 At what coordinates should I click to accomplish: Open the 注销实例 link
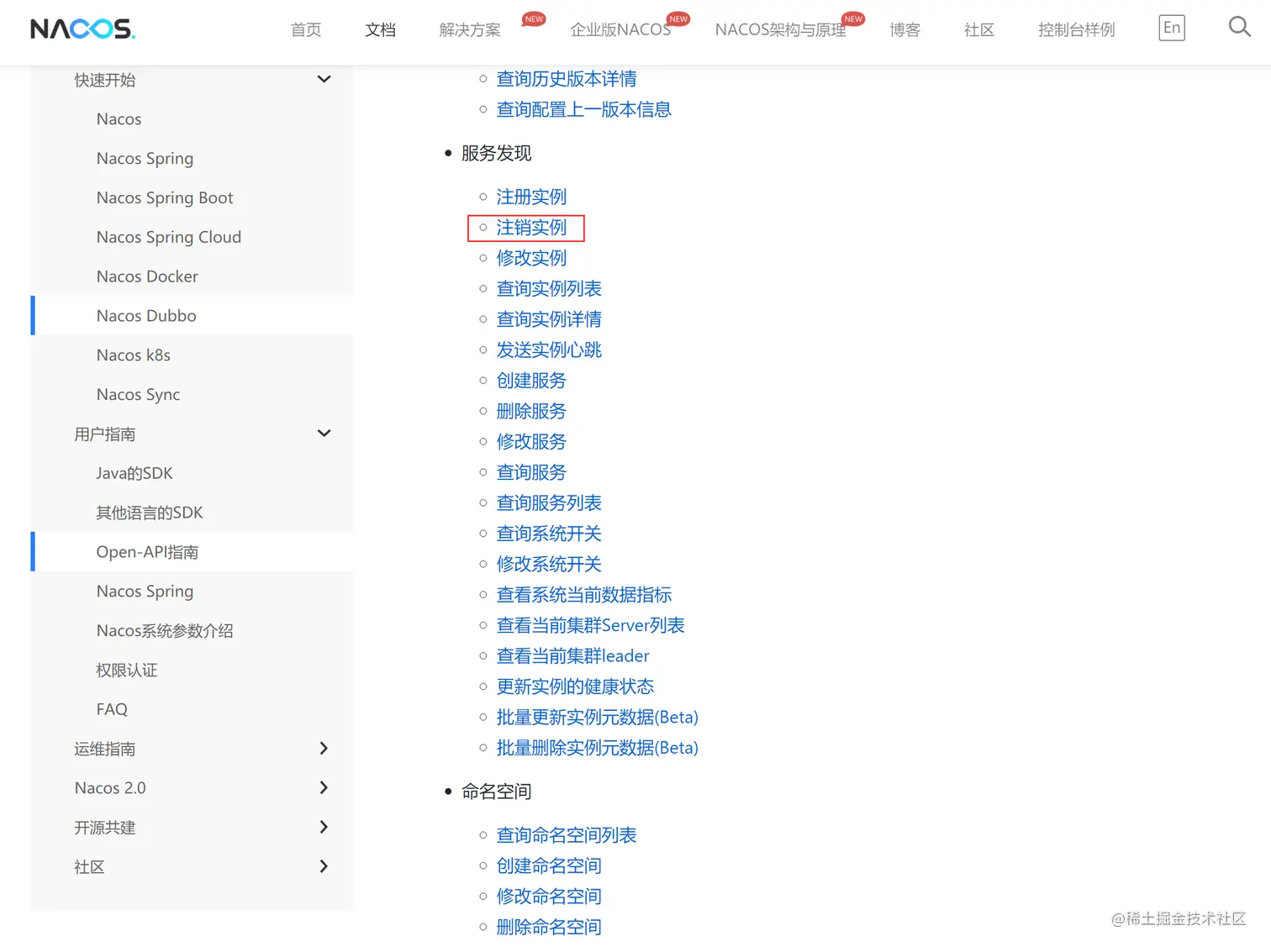(531, 227)
